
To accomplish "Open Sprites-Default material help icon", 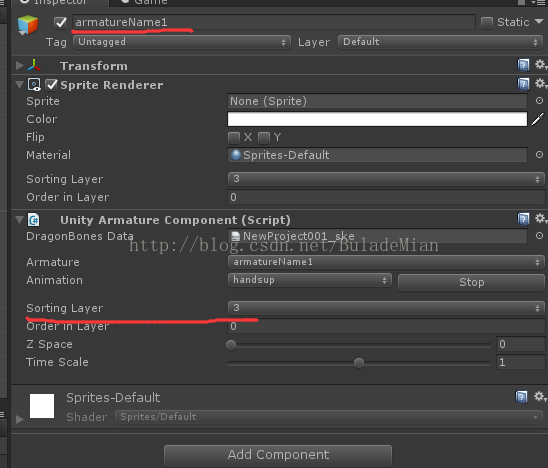I will coord(521,397).
